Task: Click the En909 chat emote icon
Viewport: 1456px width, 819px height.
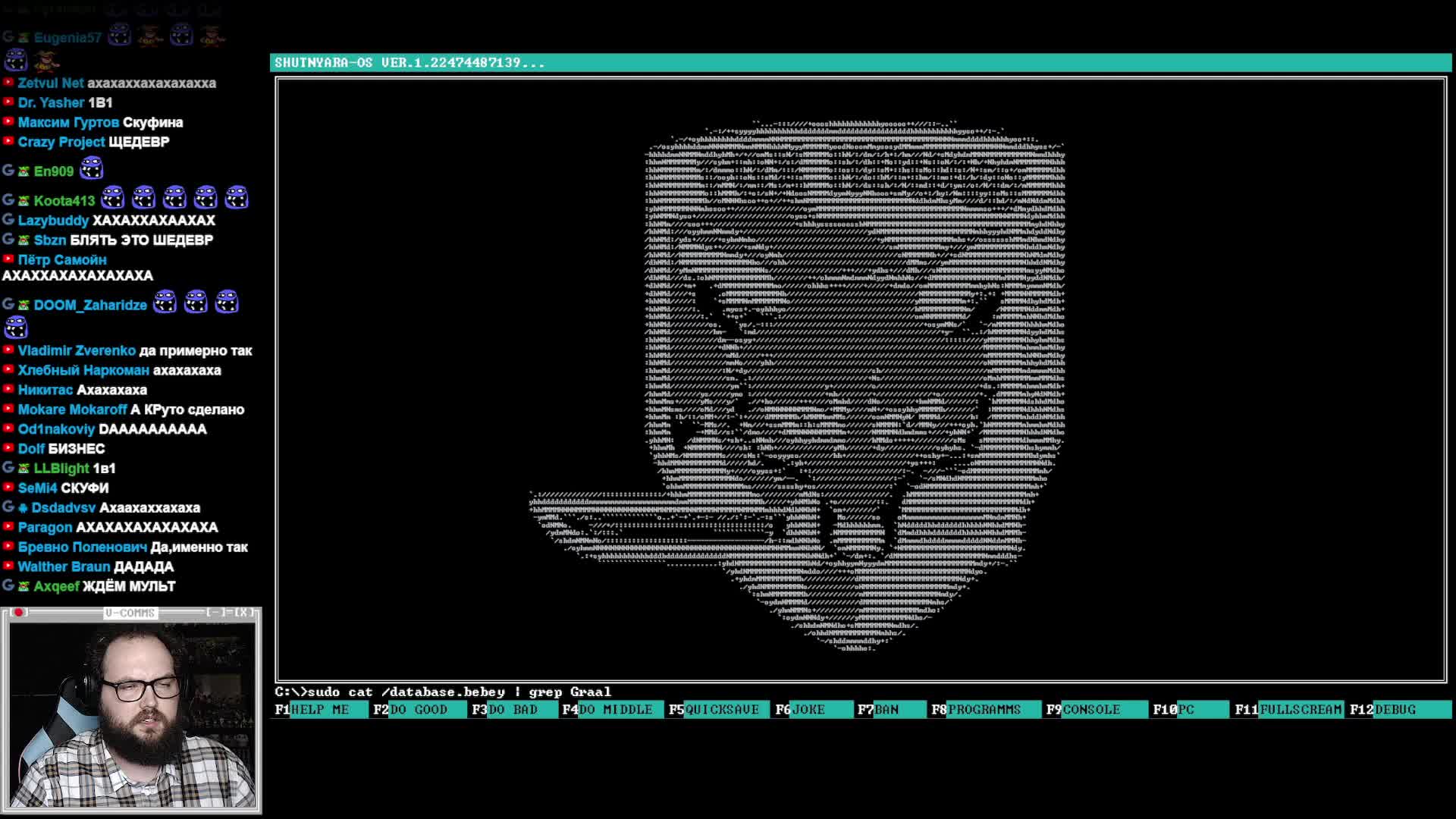Action: coord(91,168)
